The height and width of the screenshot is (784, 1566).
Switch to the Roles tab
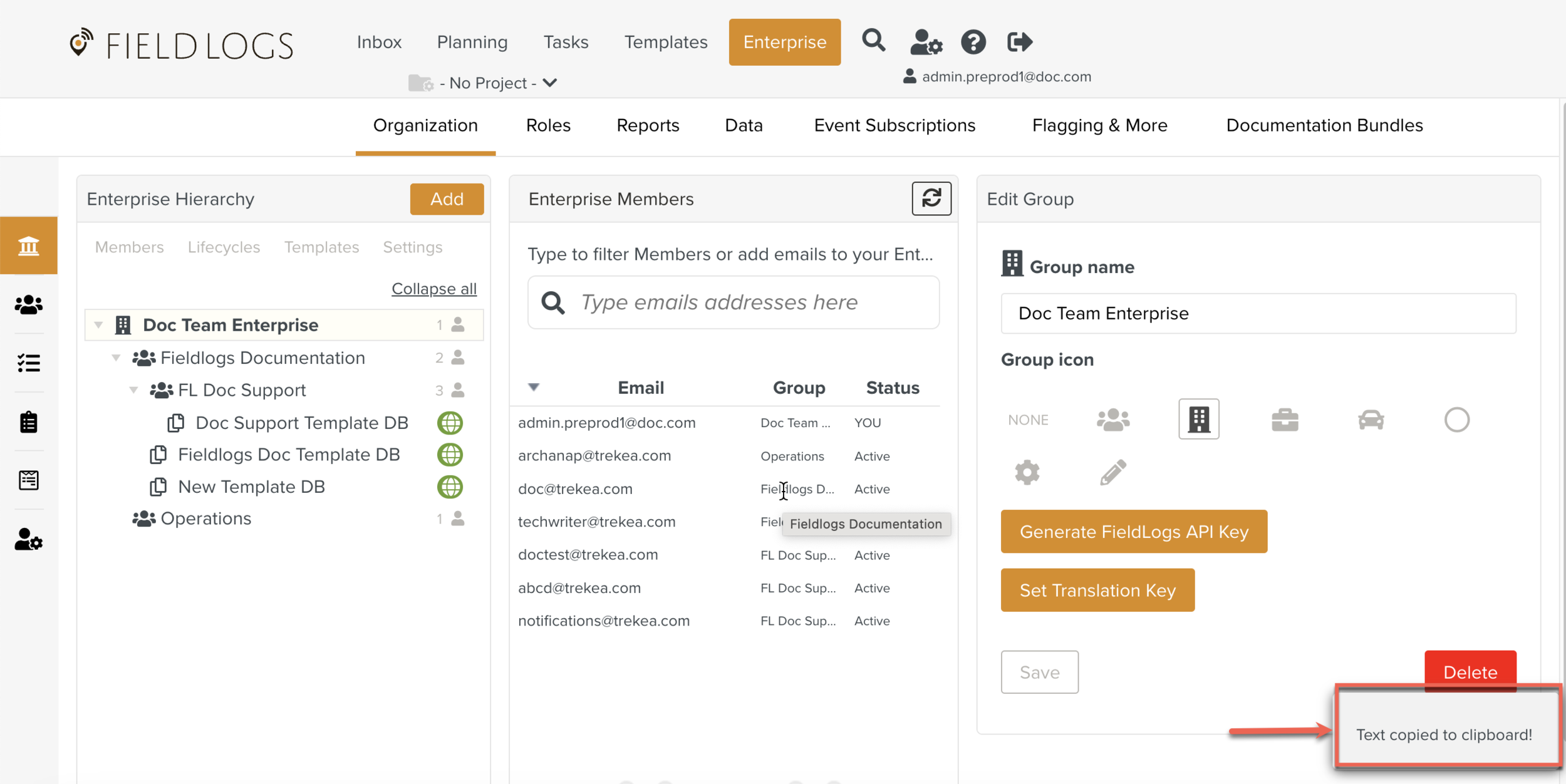click(547, 126)
